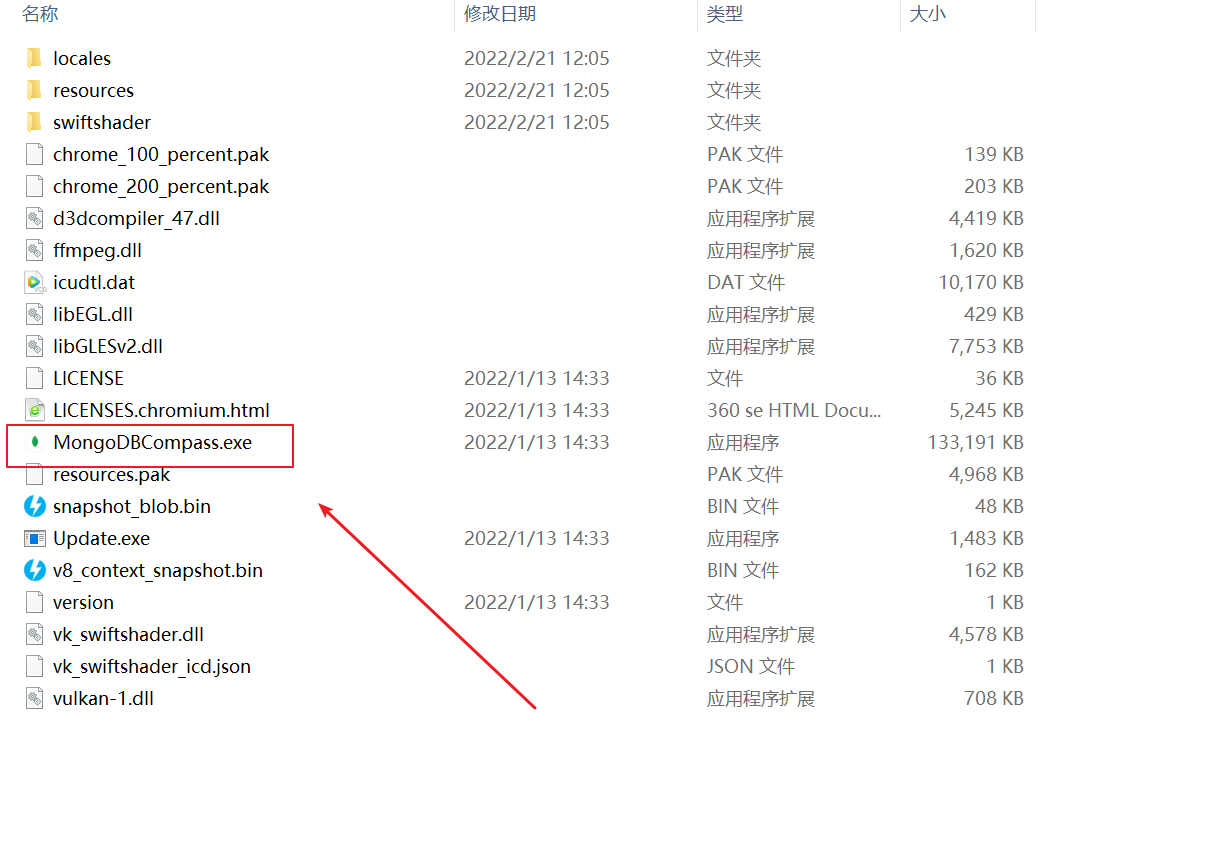The height and width of the screenshot is (866, 1218).
Task: Click the LICENSES.chromium.html browser icon
Action: [35, 410]
